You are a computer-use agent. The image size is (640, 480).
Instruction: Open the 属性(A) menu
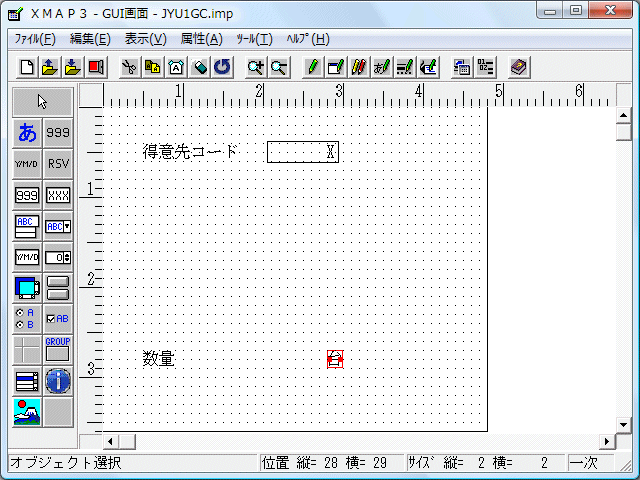coord(202,39)
